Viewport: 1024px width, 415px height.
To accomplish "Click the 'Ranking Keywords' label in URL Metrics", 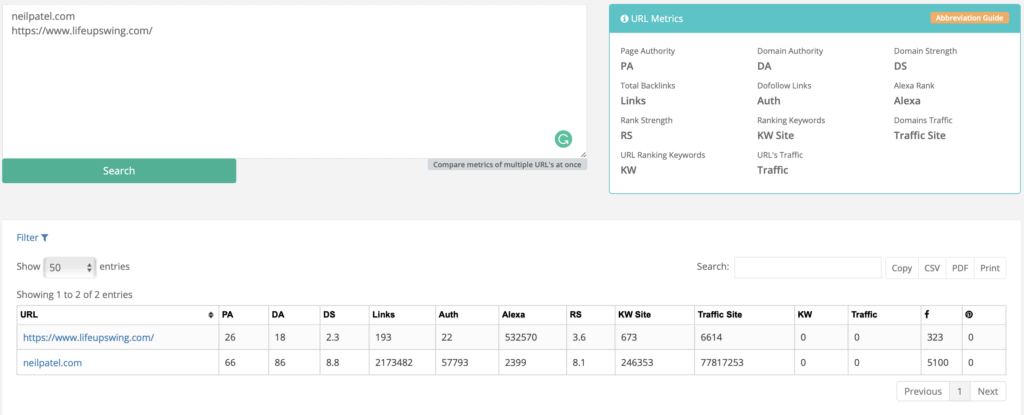I will (x=791, y=120).
